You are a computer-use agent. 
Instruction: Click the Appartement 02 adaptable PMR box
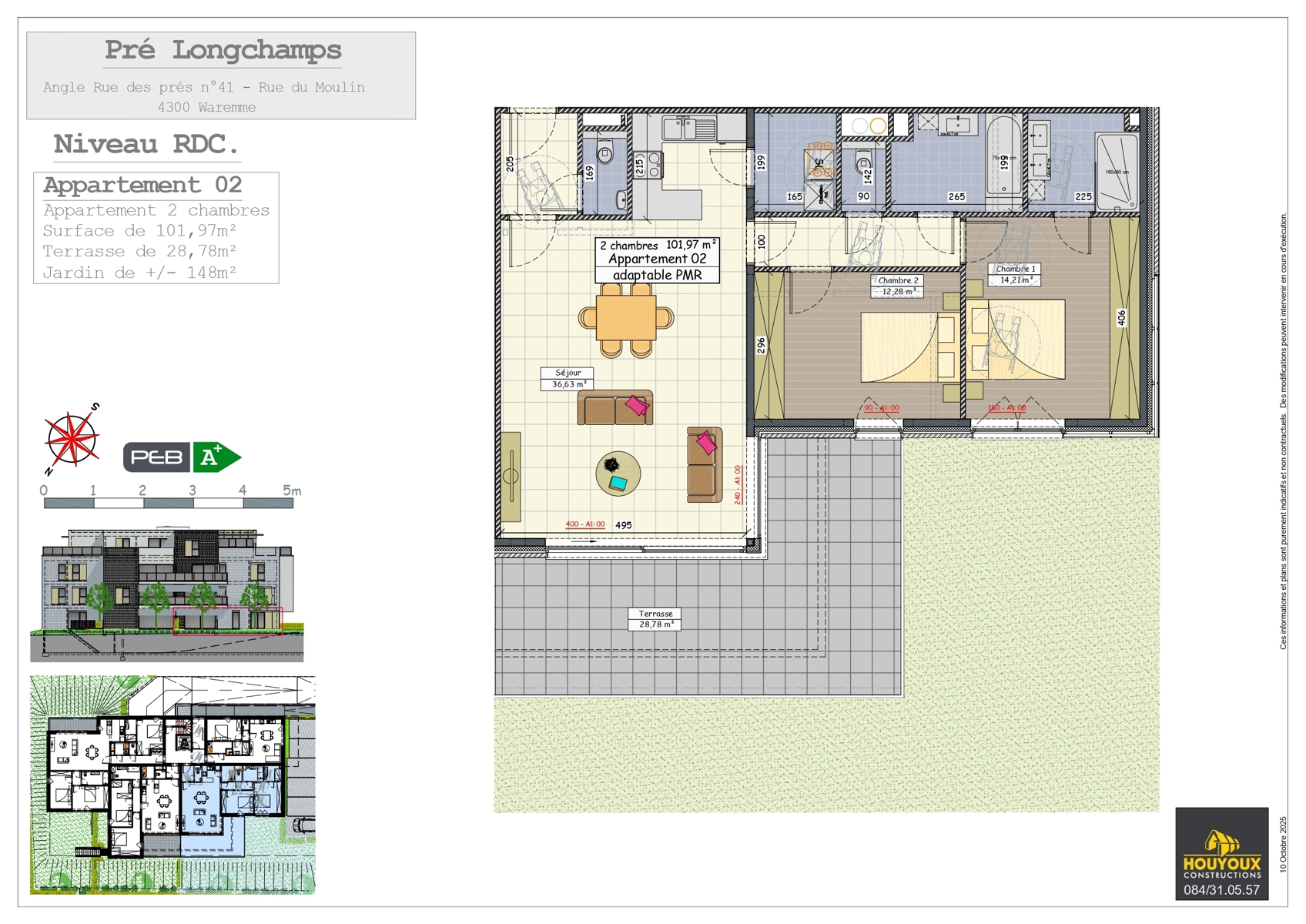click(657, 260)
